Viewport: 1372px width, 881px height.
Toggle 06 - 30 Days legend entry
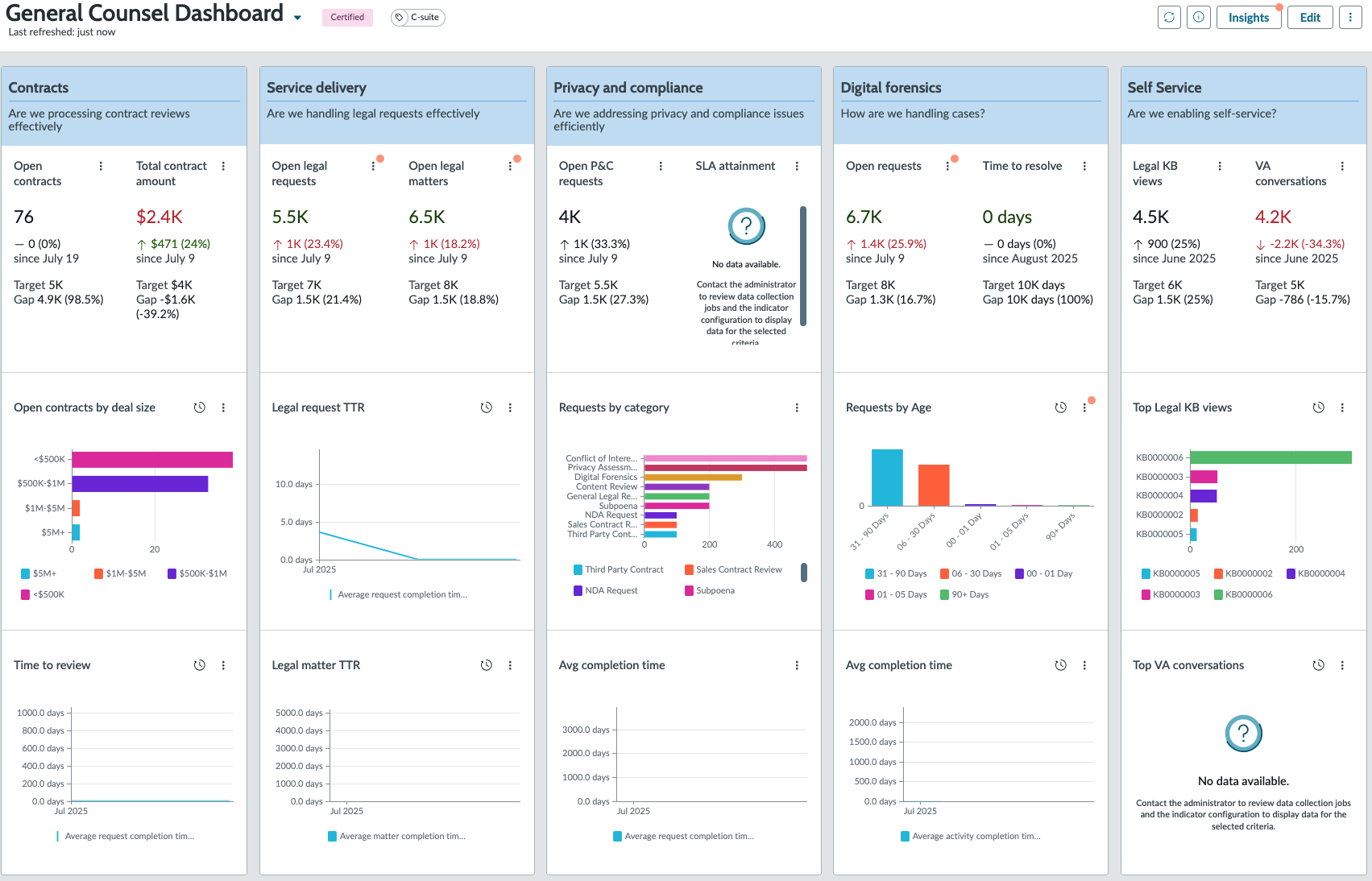pyautogui.click(x=971, y=573)
